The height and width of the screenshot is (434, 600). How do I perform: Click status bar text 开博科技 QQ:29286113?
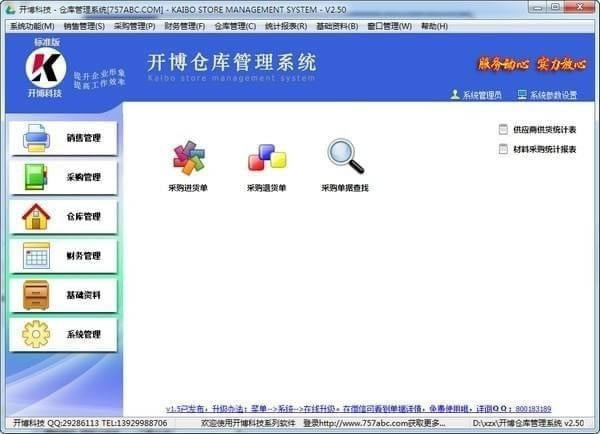(x=57, y=423)
